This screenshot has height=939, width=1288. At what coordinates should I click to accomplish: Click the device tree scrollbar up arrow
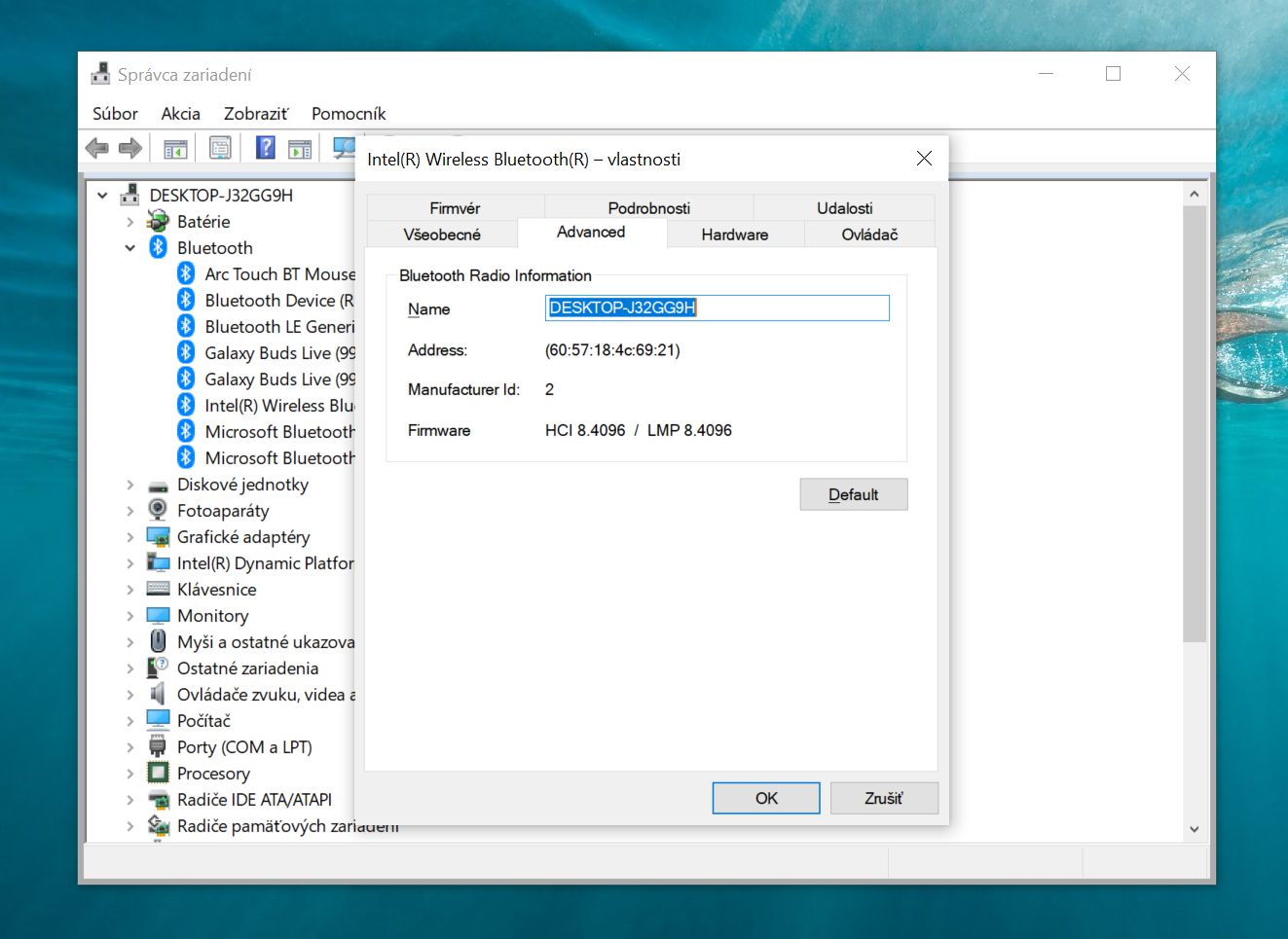(x=1195, y=195)
